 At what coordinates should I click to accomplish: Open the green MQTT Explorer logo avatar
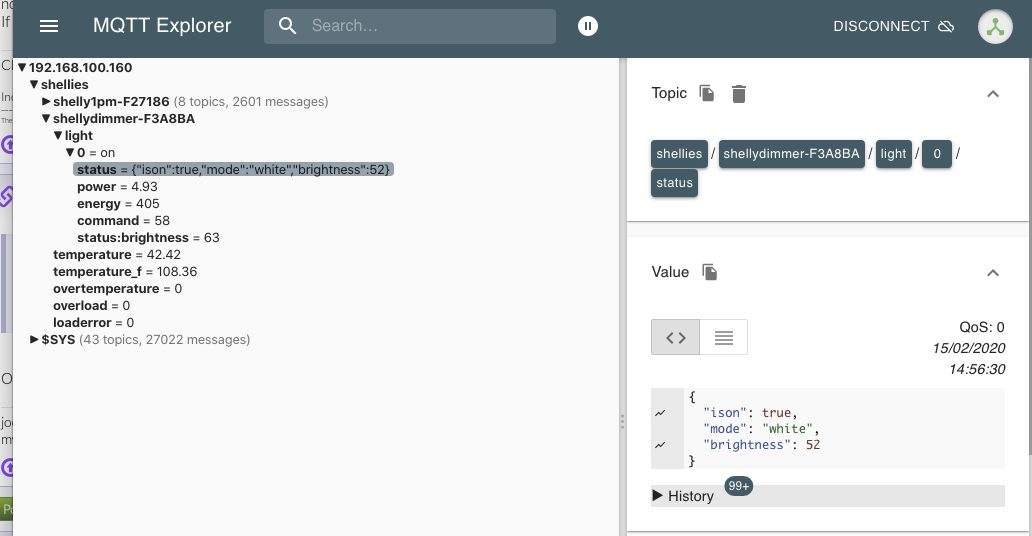pyautogui.click(x=995, y=26)
